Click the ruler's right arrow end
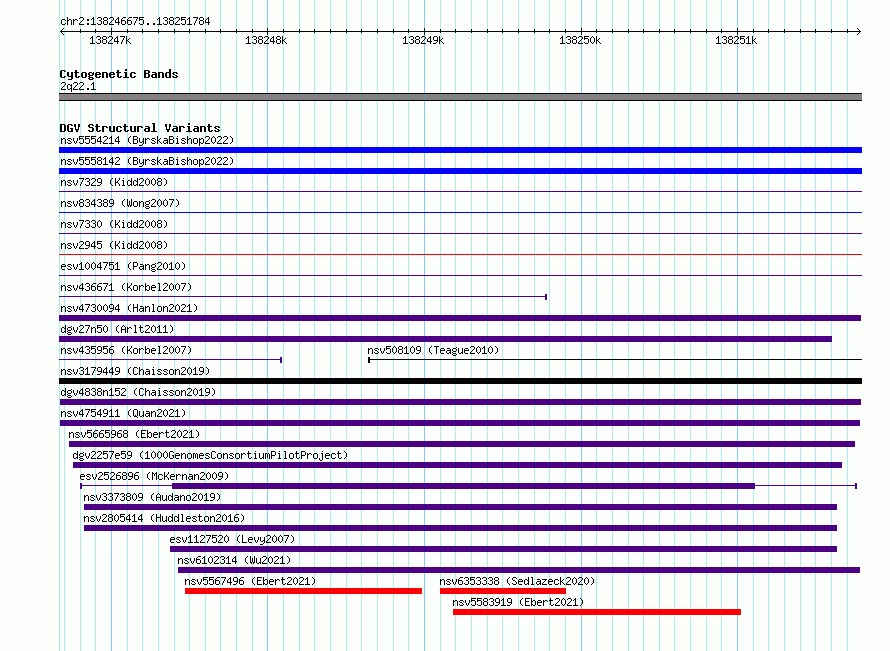The width and height of the screenshot is (890, 651). click(858, 31)
